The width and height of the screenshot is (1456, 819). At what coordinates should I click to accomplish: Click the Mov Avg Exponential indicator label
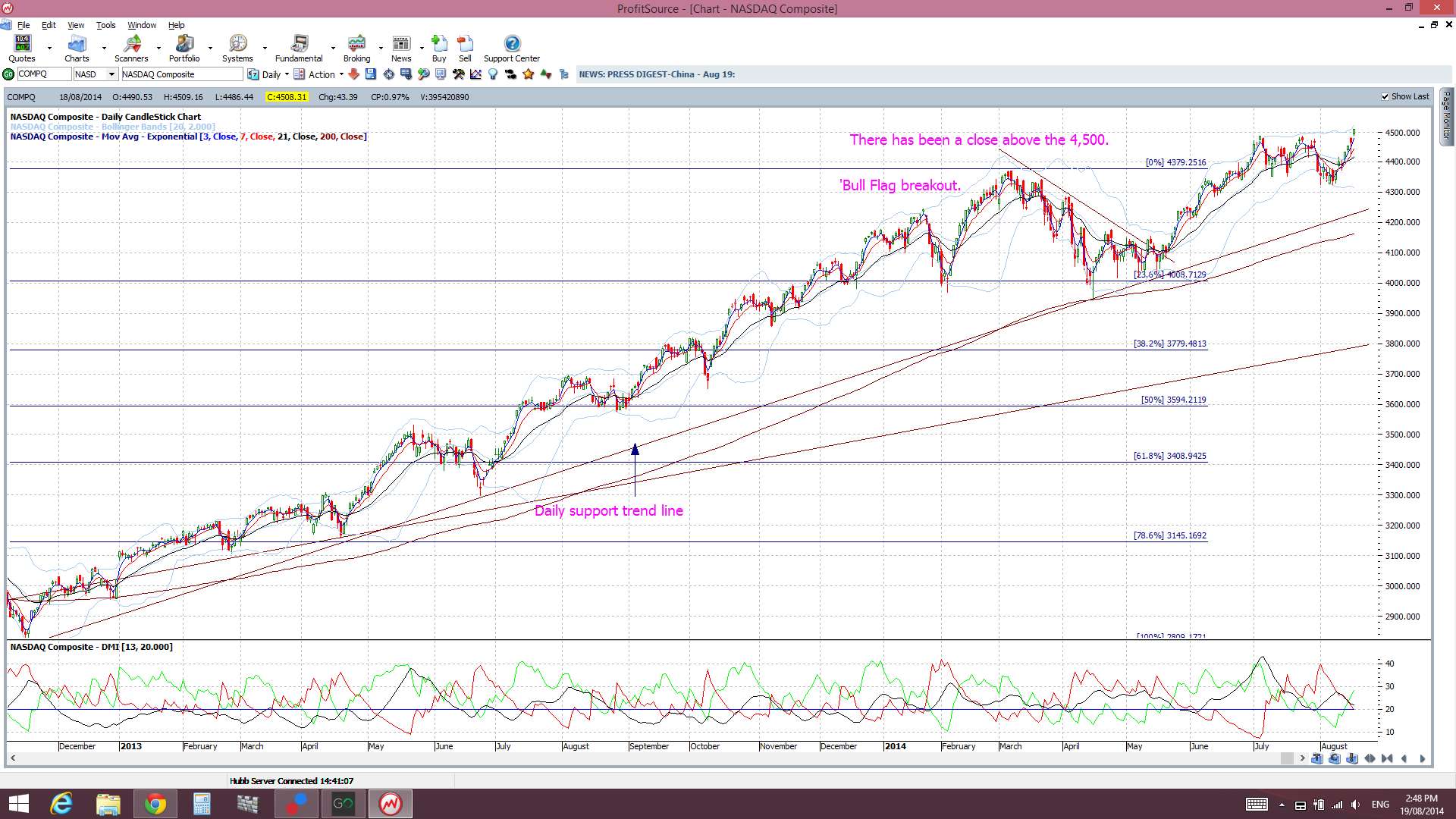click(x=189, y=136)
